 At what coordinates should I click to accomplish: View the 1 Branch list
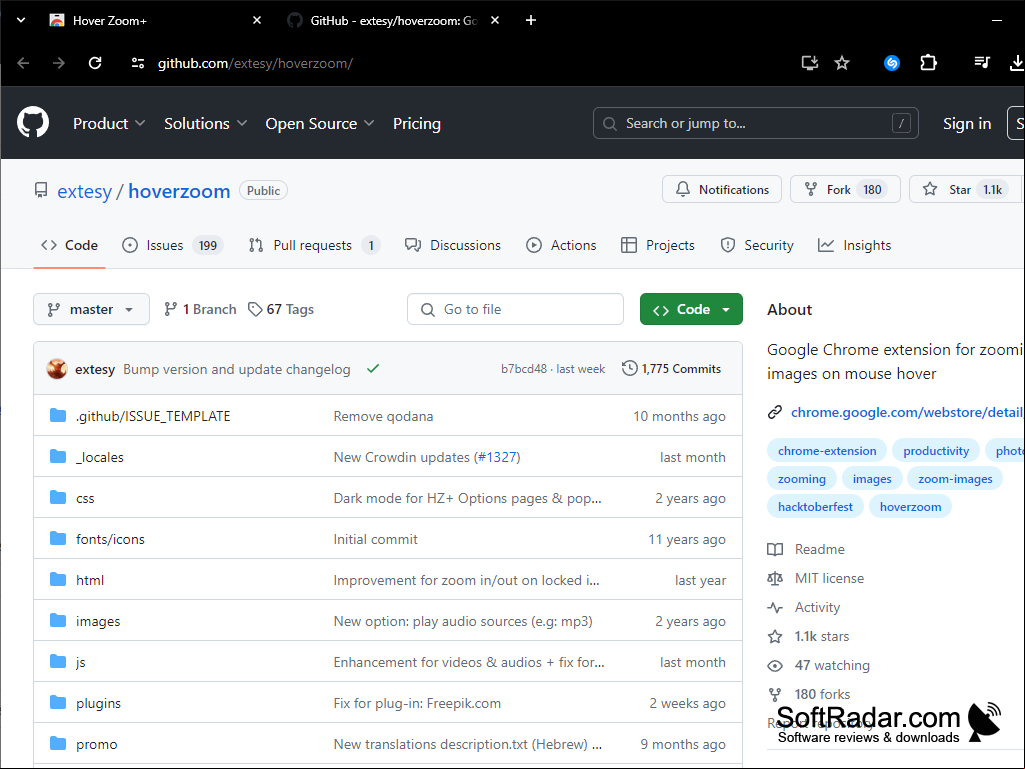pos(200,309)
